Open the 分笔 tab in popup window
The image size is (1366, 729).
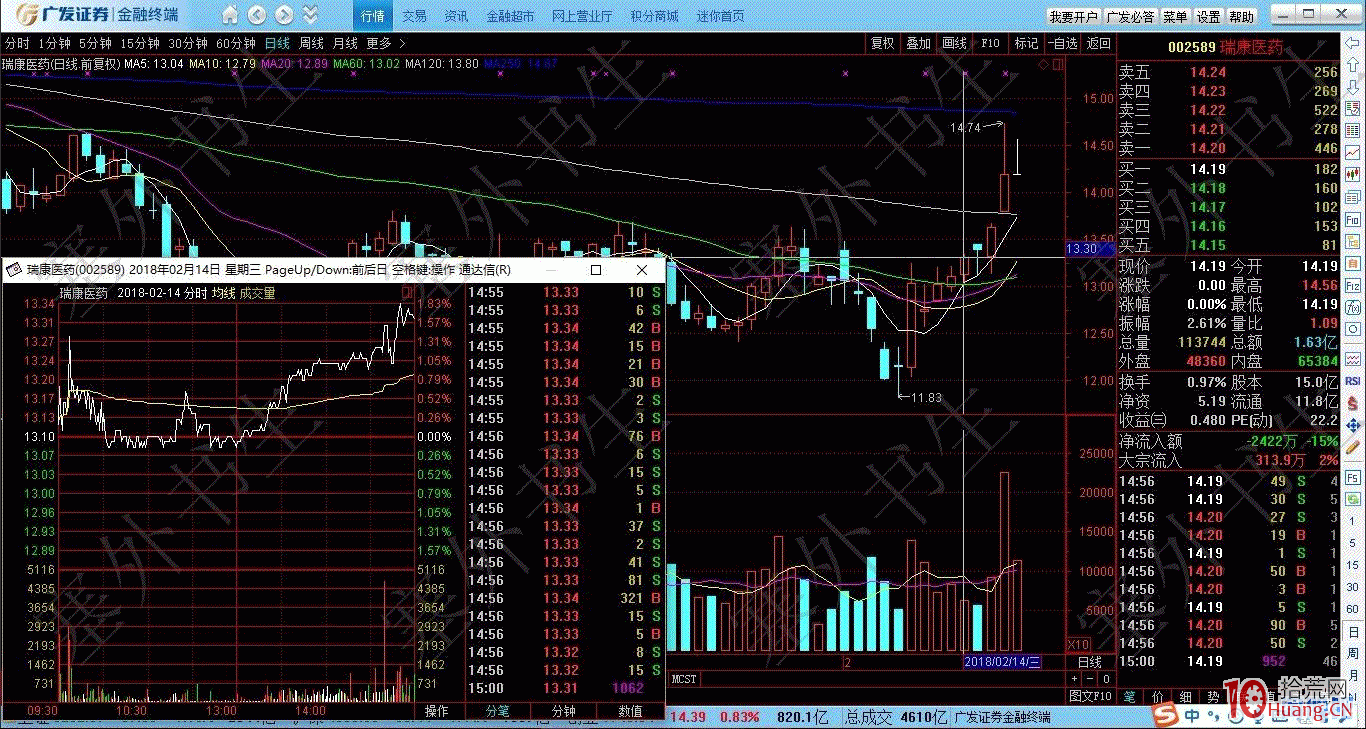point(497,712)
